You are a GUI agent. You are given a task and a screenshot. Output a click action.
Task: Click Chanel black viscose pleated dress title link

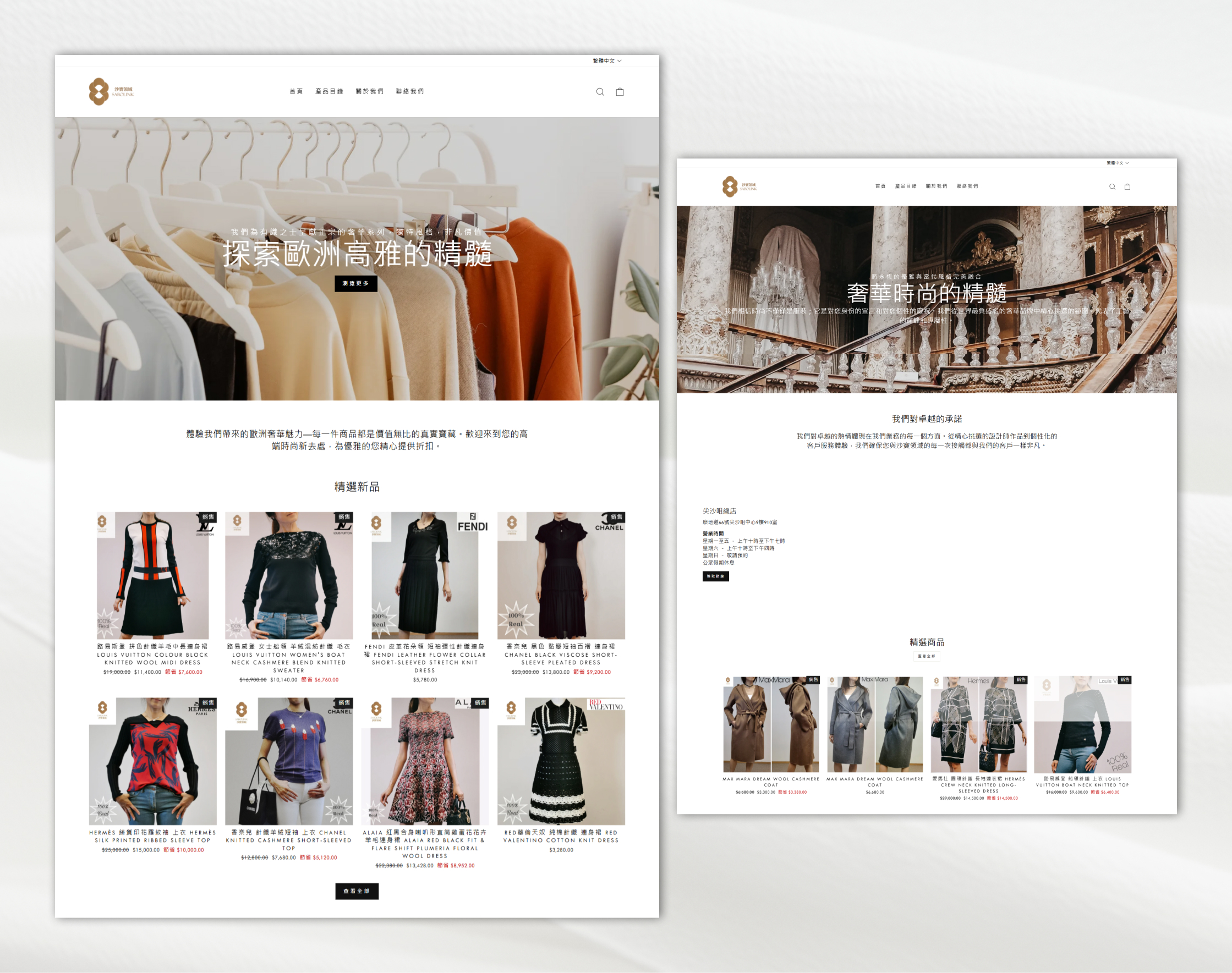point(561,655)
